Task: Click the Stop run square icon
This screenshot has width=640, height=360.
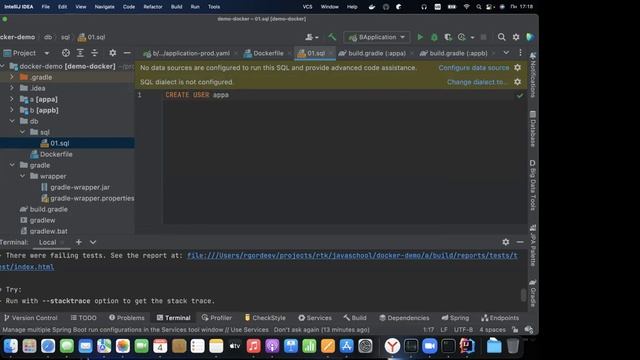Action: coord(483,37)
